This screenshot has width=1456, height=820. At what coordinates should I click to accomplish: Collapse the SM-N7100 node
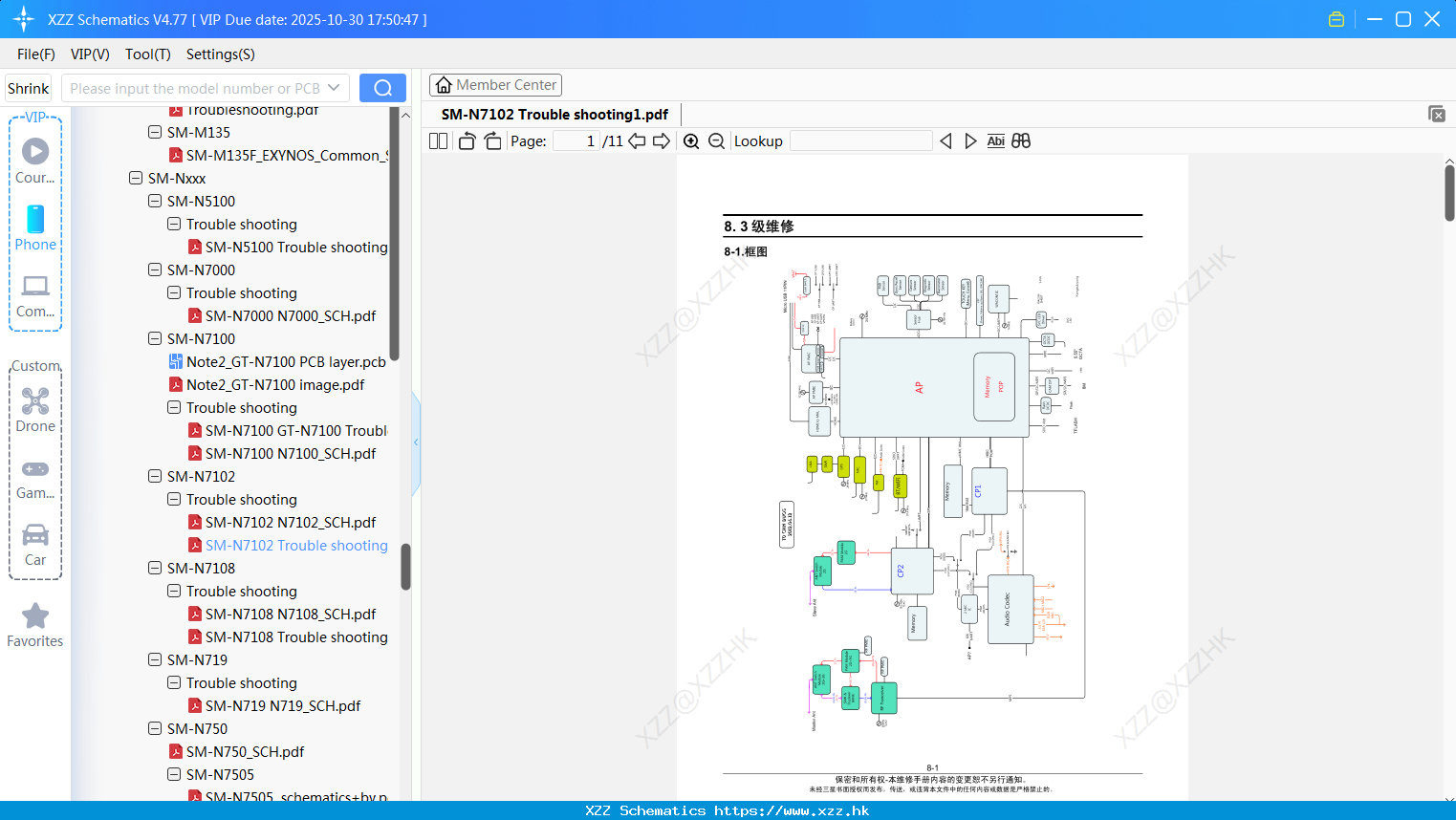(x=155, y=338)
